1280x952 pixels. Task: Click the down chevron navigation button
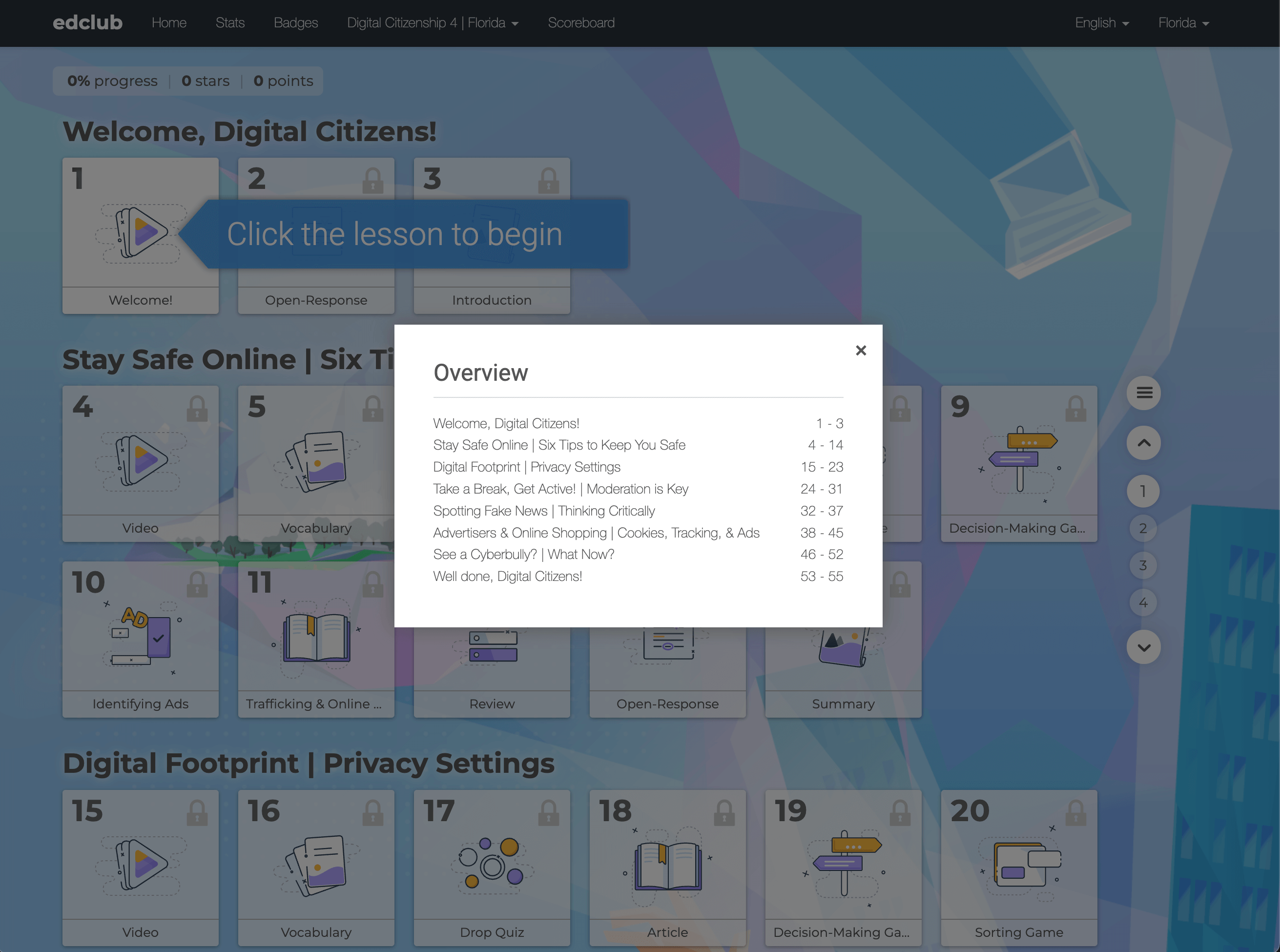[1143, 647]
